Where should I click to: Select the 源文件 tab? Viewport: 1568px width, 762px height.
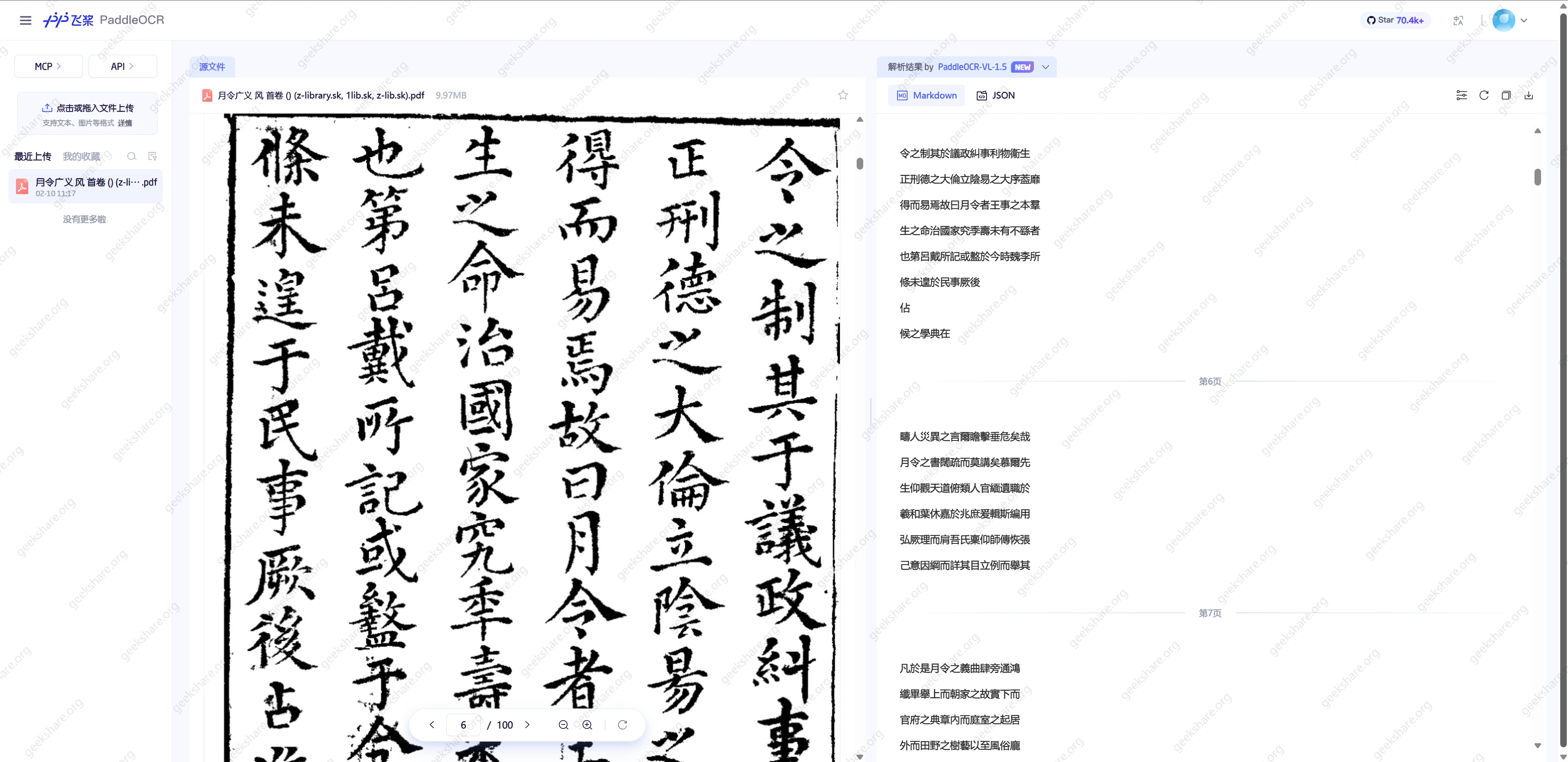tap(212, 67)
